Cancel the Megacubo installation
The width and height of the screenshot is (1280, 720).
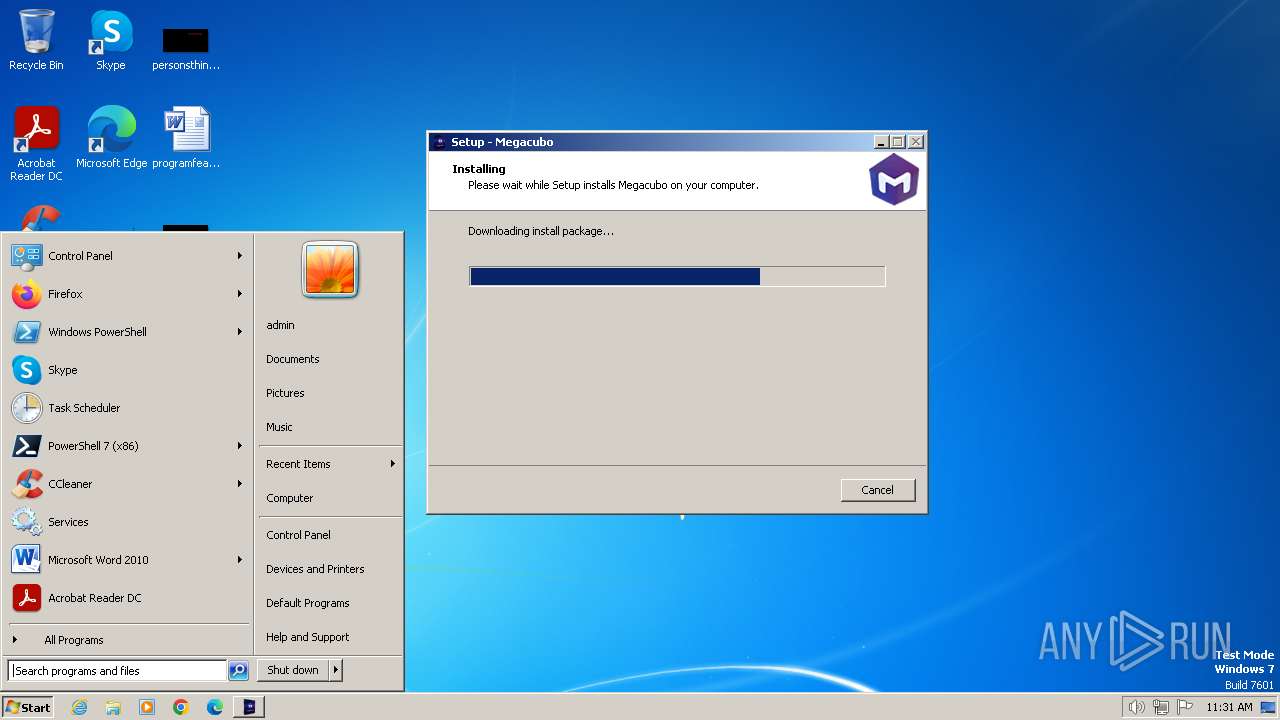(x=877, y=490)
